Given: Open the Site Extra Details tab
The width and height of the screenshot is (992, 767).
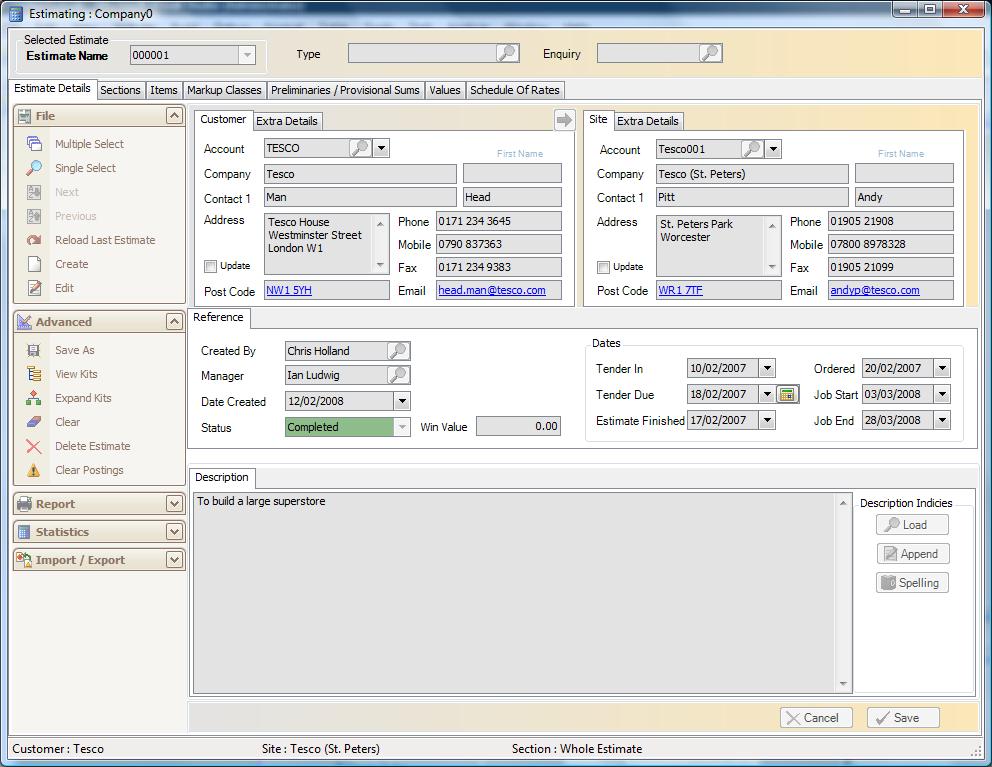Looking at the screenshot, I should (x=649, y=121).
